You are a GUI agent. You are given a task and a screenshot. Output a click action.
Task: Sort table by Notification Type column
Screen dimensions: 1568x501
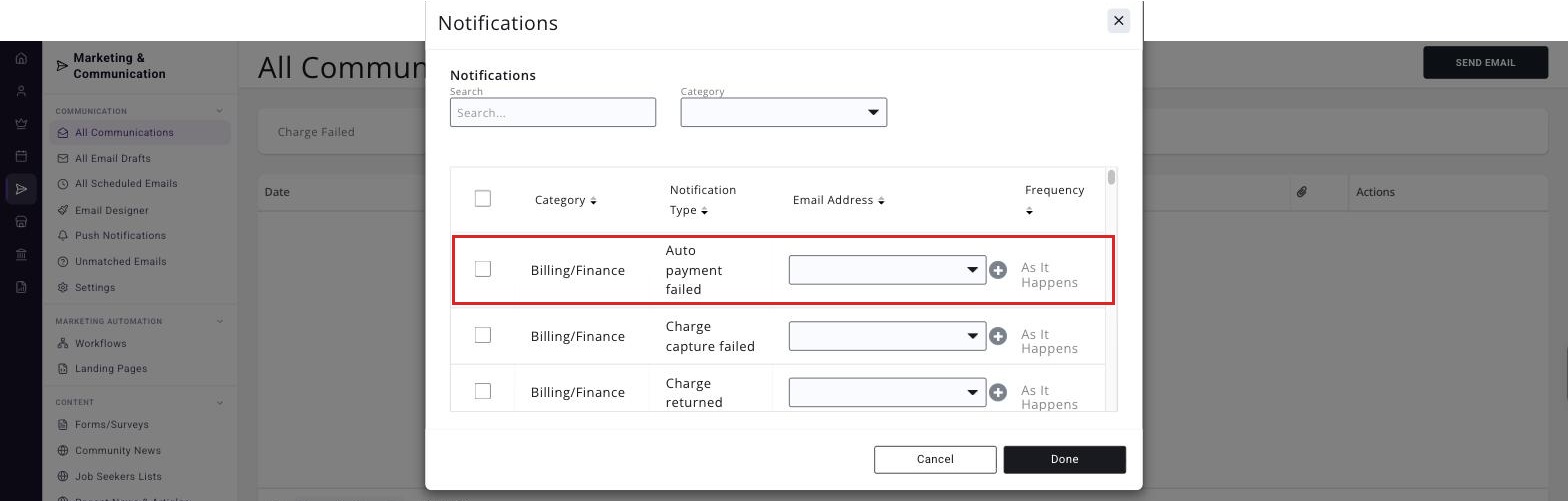(704, 211)
